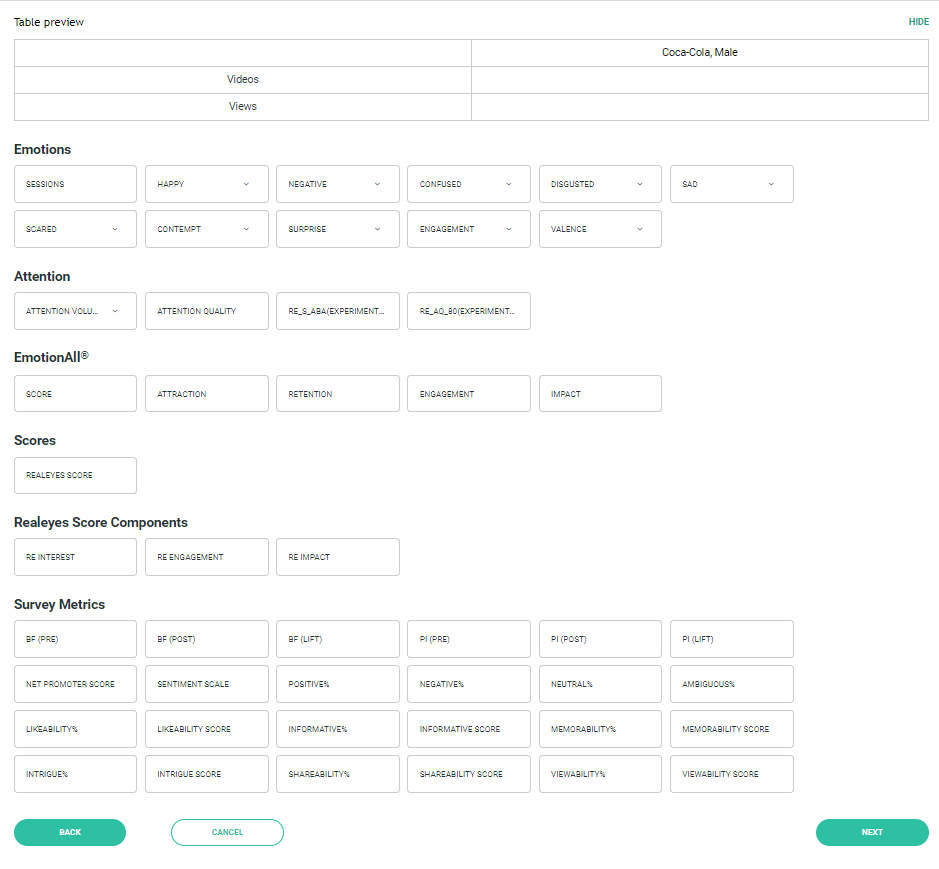Open the Attention Volume dropdown arrow
Image resolution: width=939 pixels, height=869 pixels.
115,311
